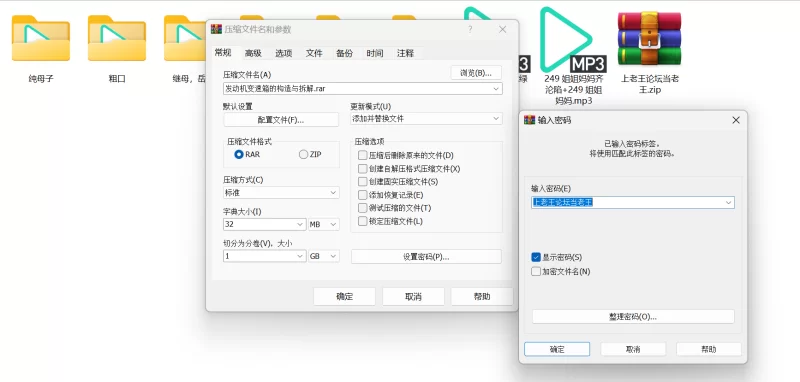Close the 压缩文件名和参数 dialog

coord(503,30)
